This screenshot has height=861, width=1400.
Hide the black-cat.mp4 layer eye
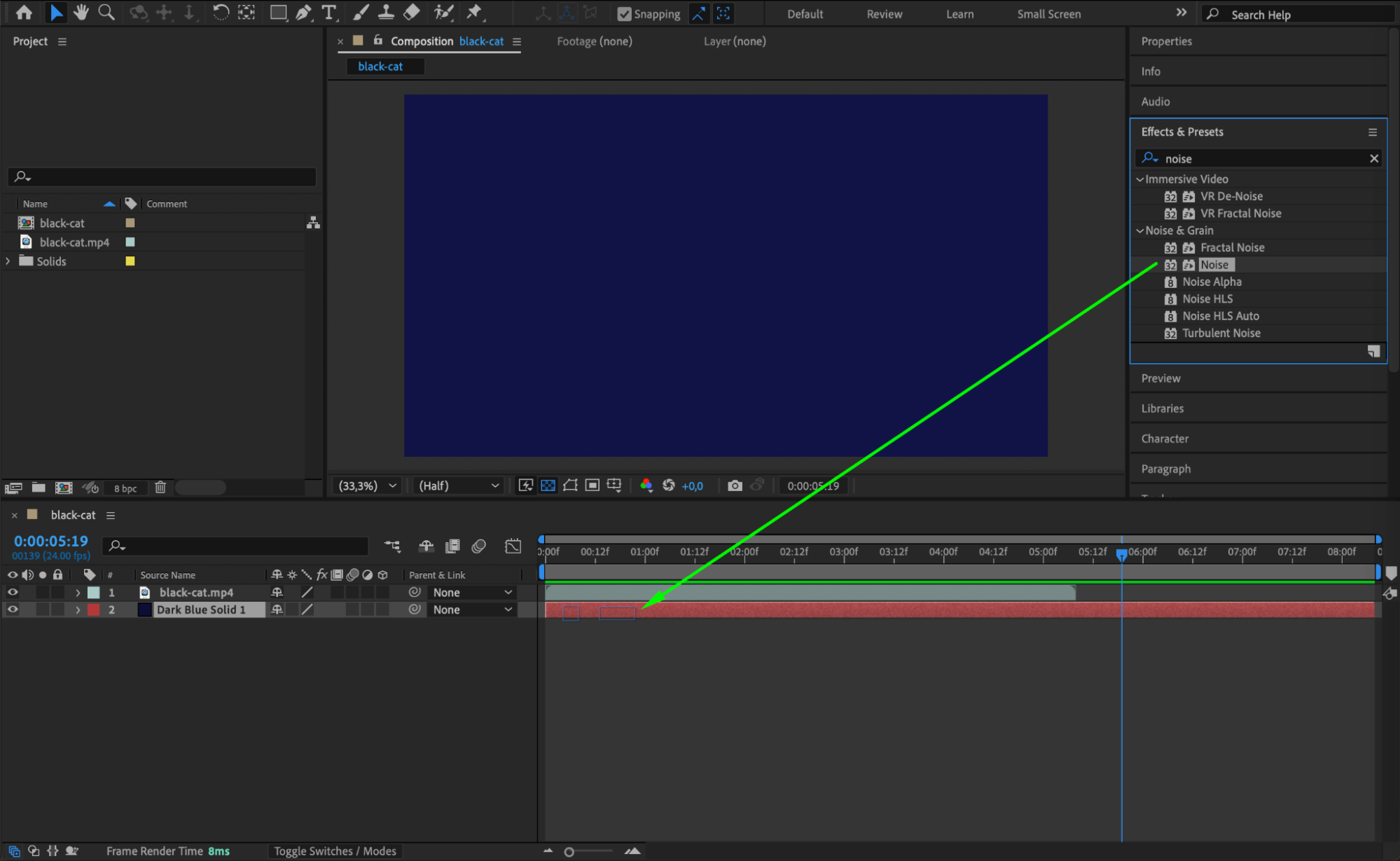click(13, 592)
